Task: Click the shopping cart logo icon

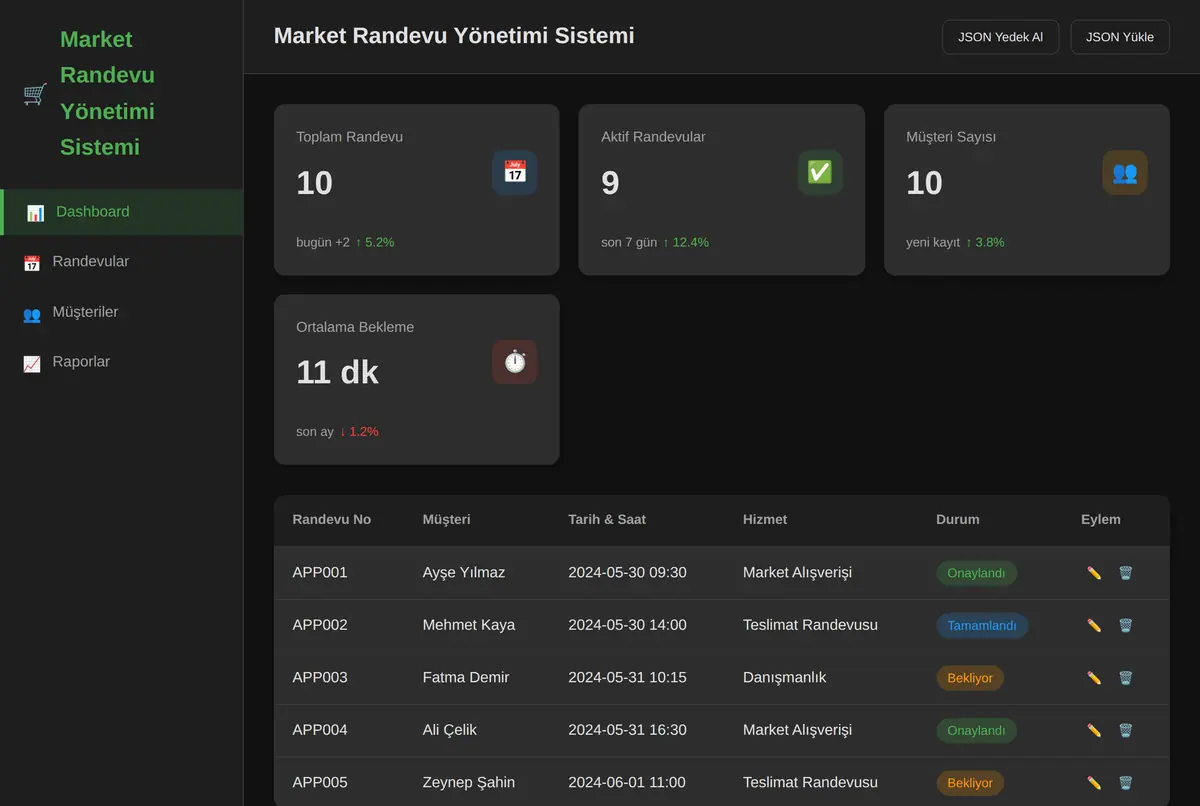Action: pos(35,94)
